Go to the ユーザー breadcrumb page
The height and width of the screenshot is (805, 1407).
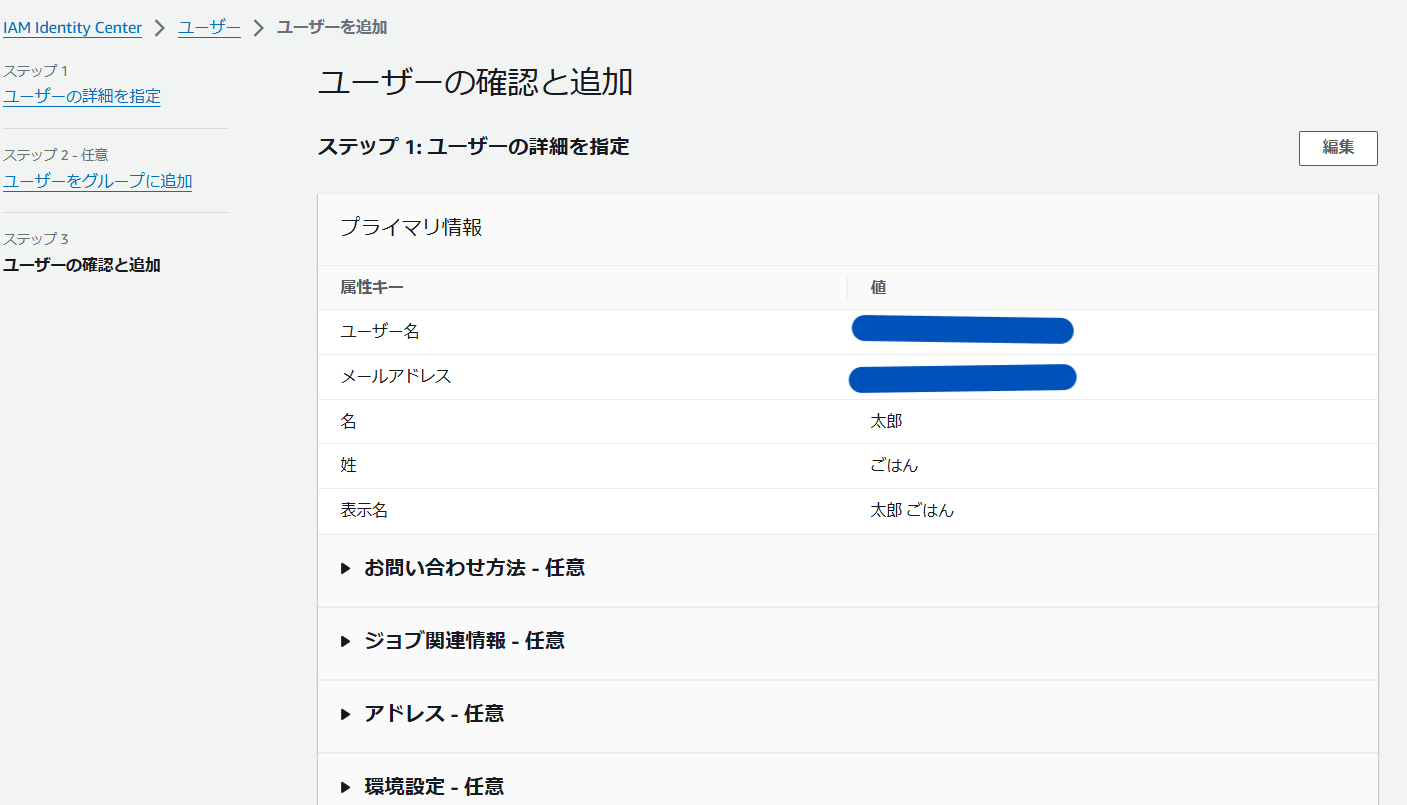[207, 28]
